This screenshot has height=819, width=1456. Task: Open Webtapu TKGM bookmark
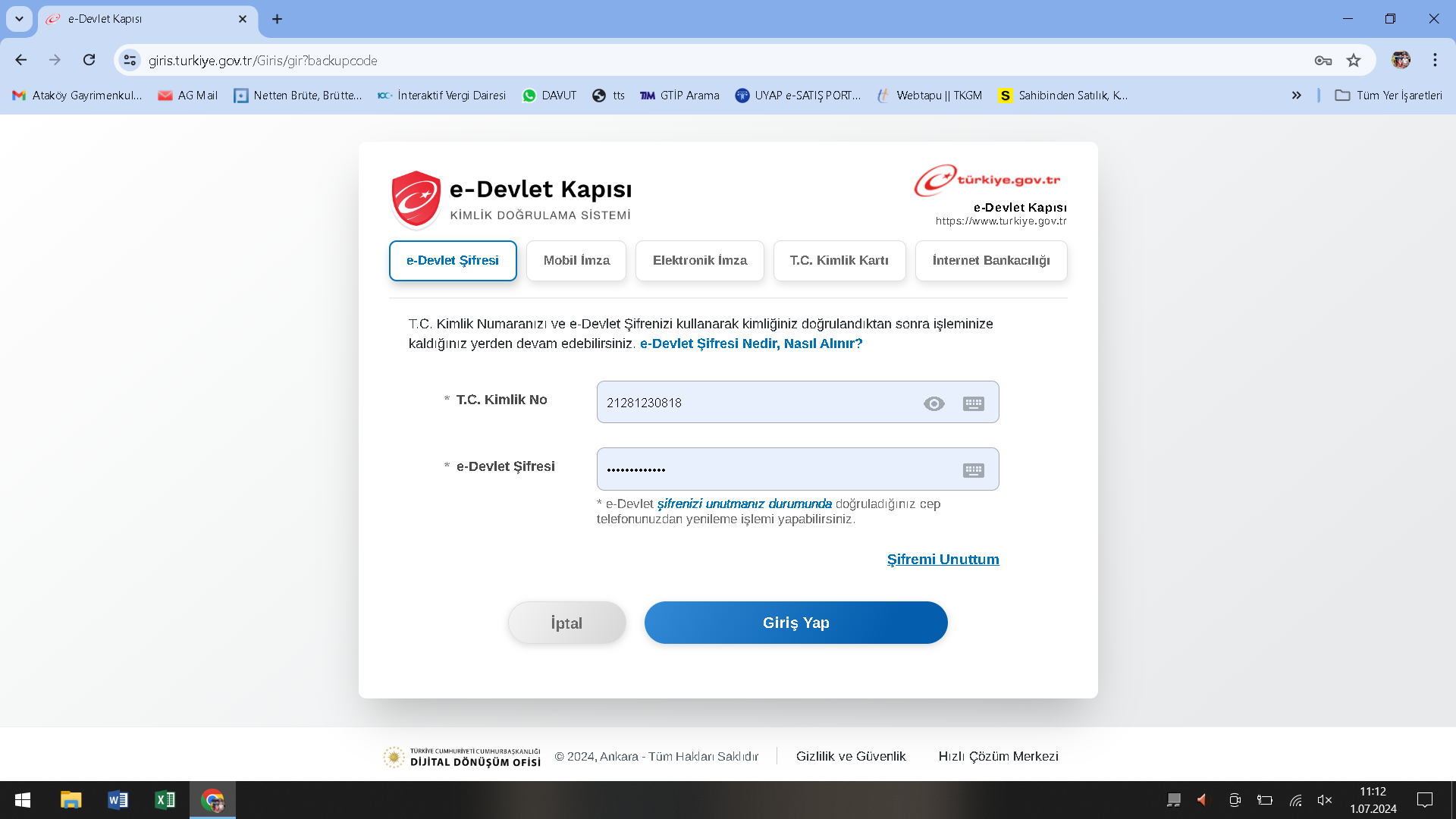929,96
